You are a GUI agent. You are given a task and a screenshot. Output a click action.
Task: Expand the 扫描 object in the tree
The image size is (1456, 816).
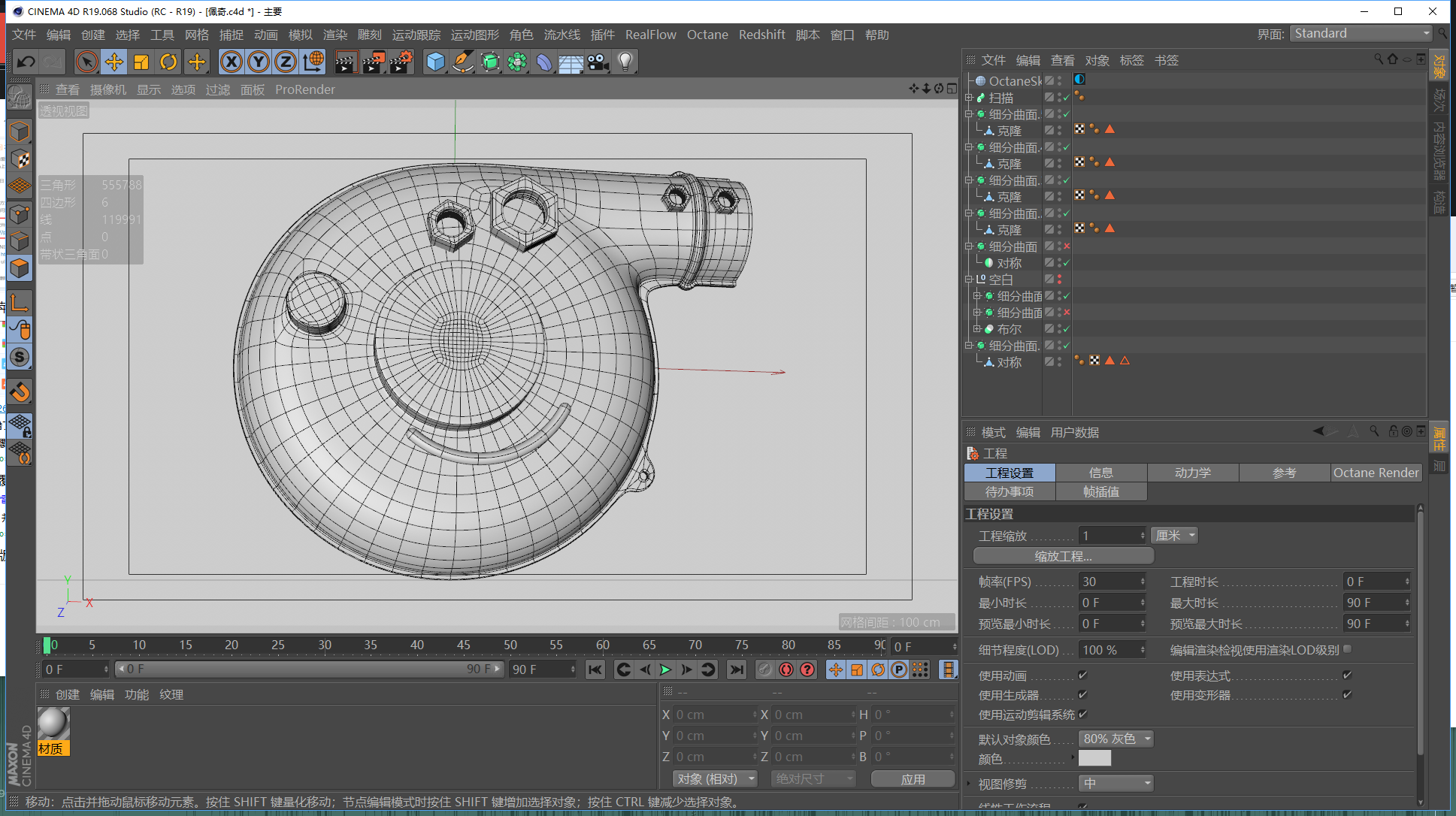[970, 98]
